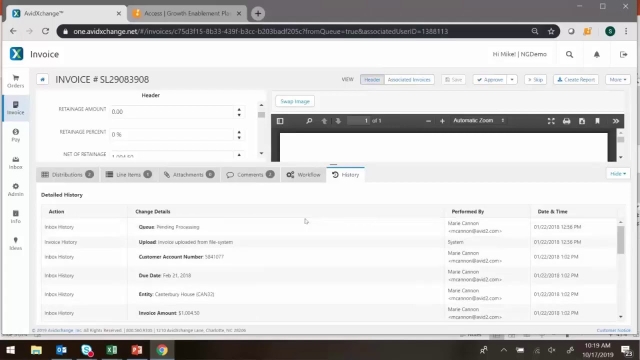Viewport: 640px width, 360px height.
Task: Open PDF viewer tools chevrons
Action: (x=616, y=121)
